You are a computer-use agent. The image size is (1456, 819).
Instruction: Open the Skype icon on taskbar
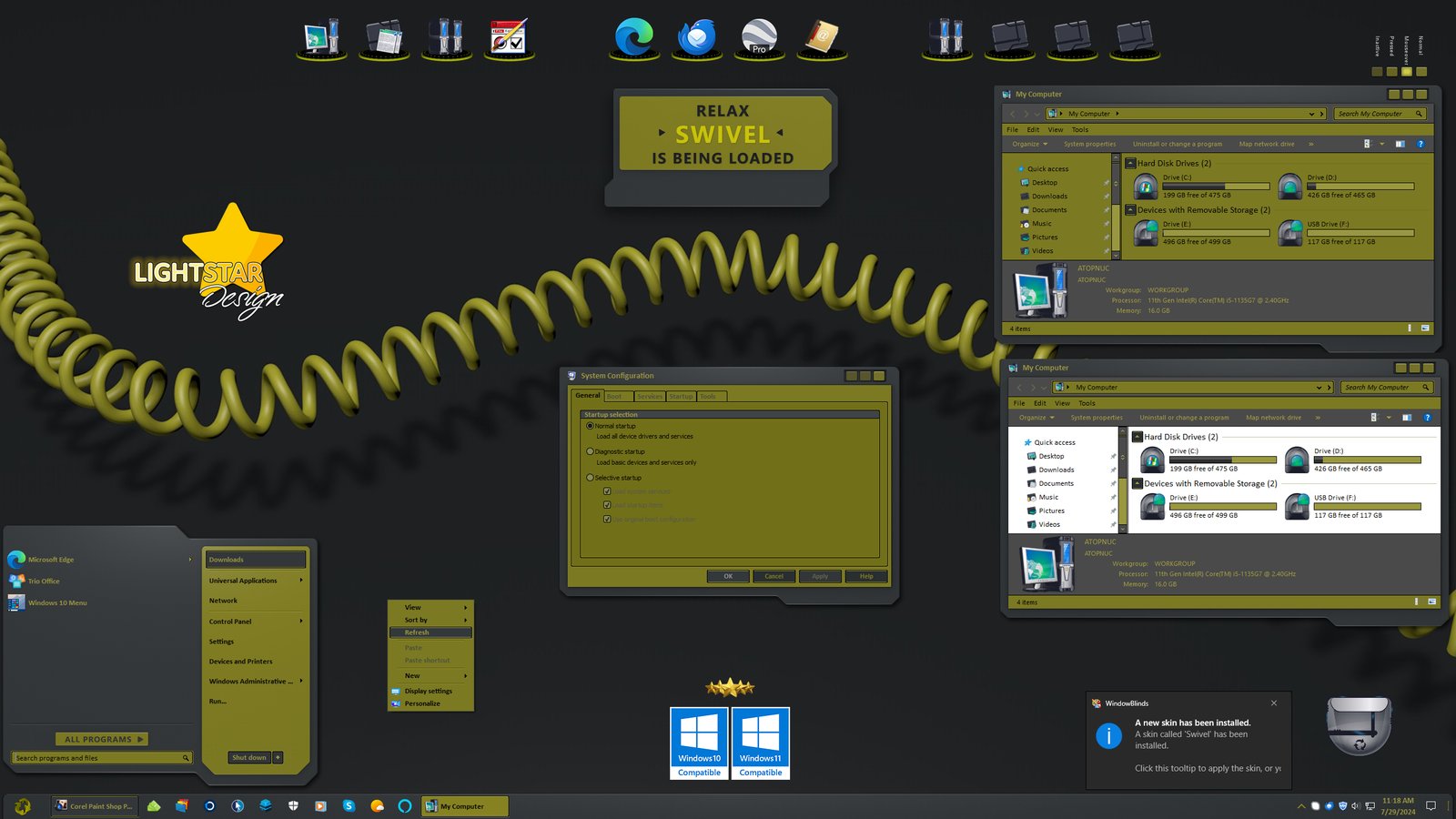click(x=349, y=805)
